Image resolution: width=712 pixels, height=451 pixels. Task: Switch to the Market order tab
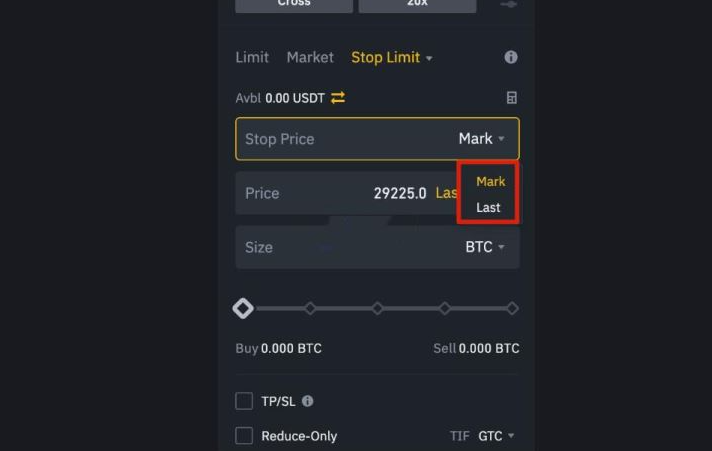pos(310,58)
